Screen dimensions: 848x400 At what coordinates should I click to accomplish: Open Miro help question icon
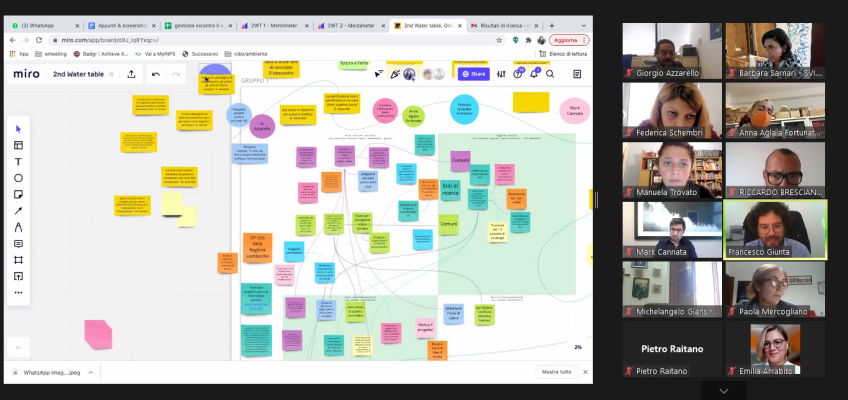[518, 74]
